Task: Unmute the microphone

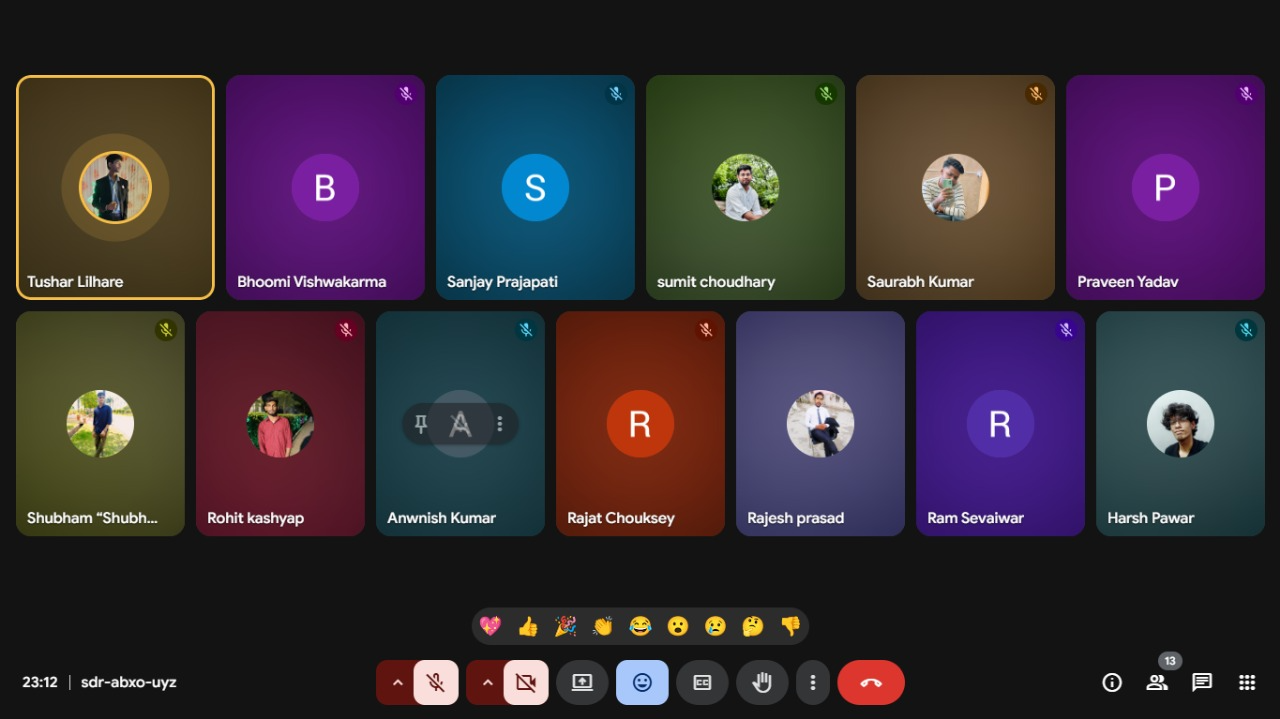Action: pyautogui.click(x=436, y=683)
